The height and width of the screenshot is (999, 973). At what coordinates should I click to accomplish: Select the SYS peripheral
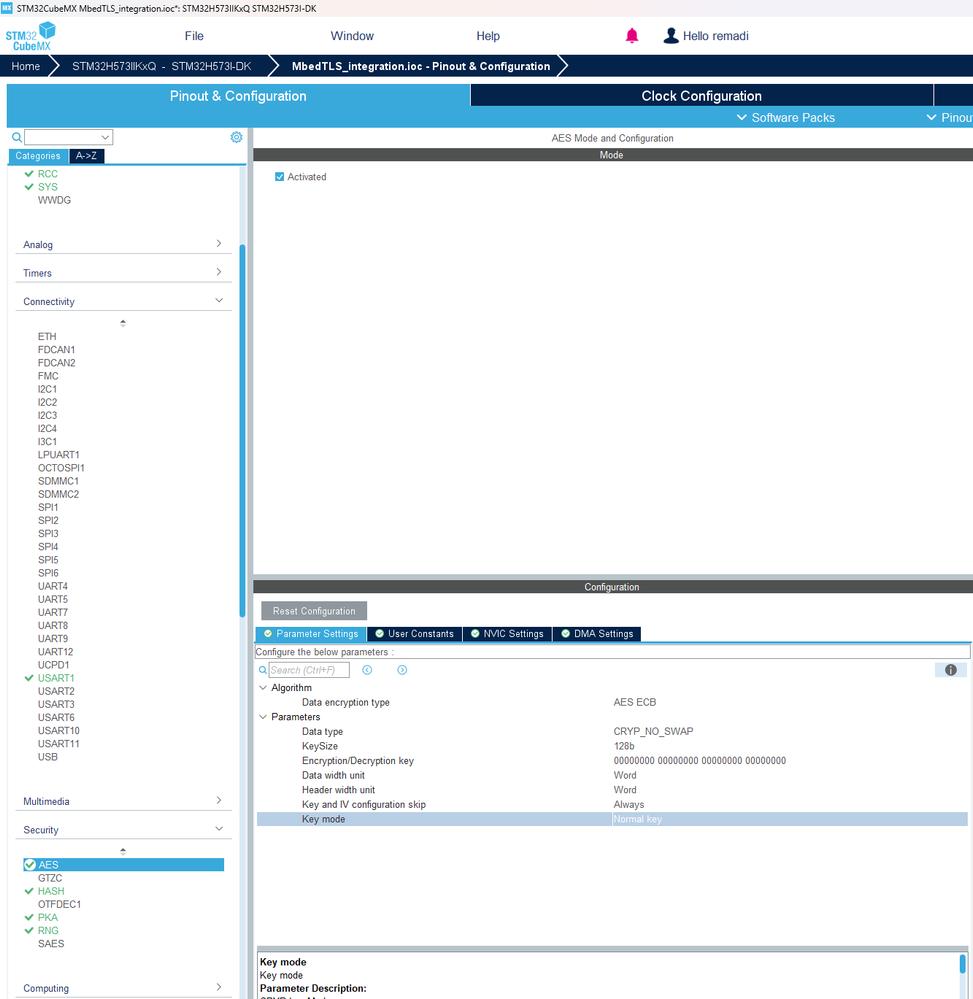(47, 187)
